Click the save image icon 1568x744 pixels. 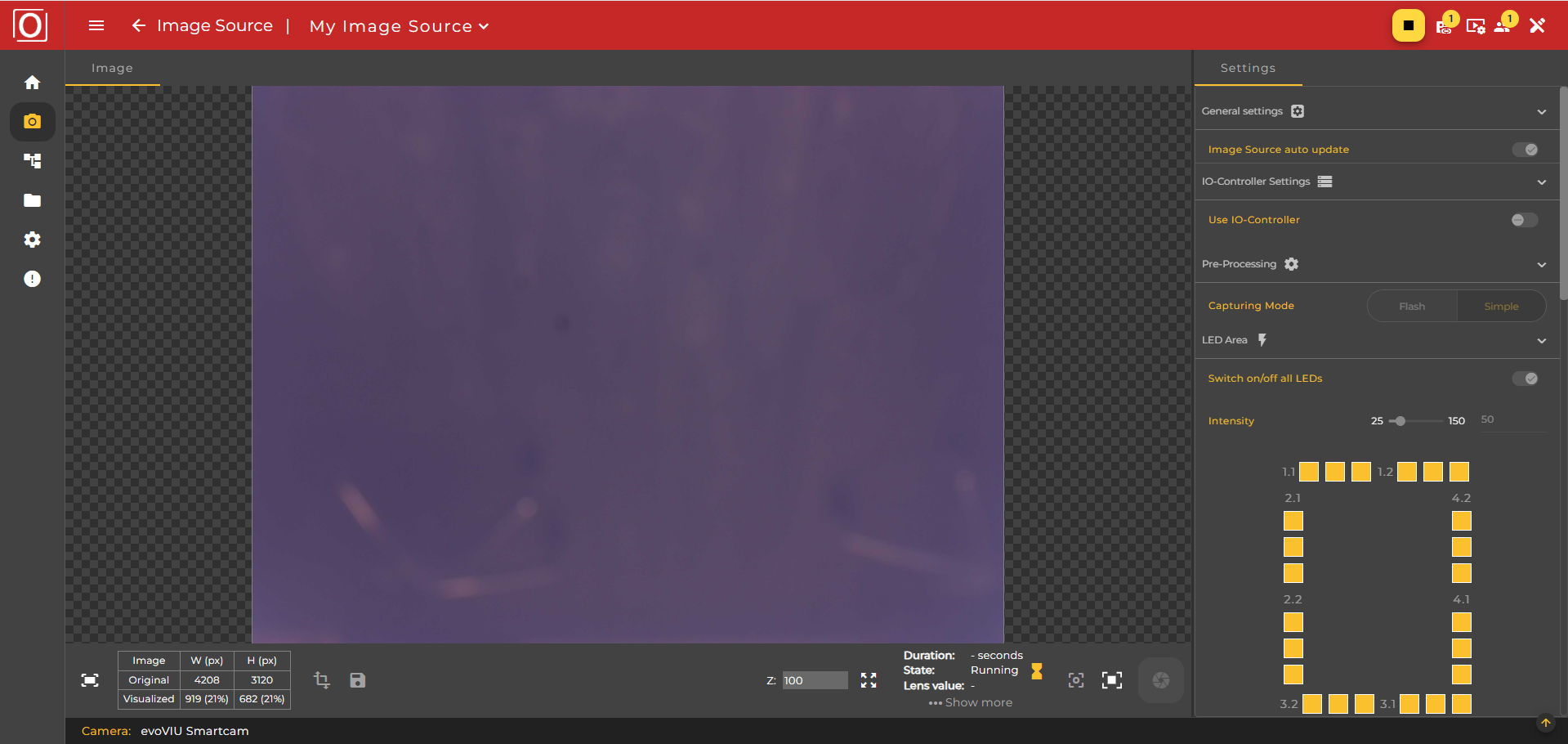pyautogui.click(x=357, y=679)
